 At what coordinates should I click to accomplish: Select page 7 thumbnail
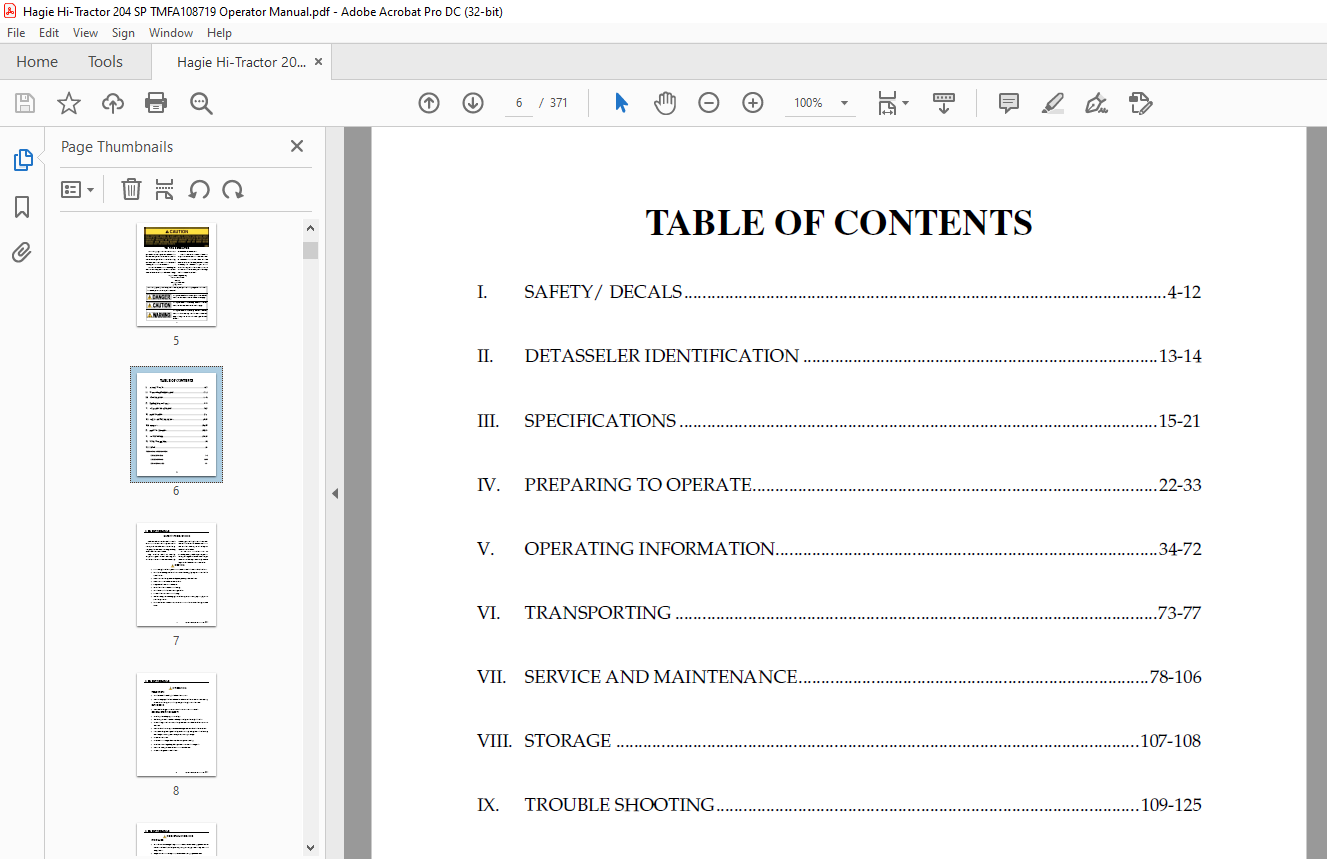coord(176,575)
